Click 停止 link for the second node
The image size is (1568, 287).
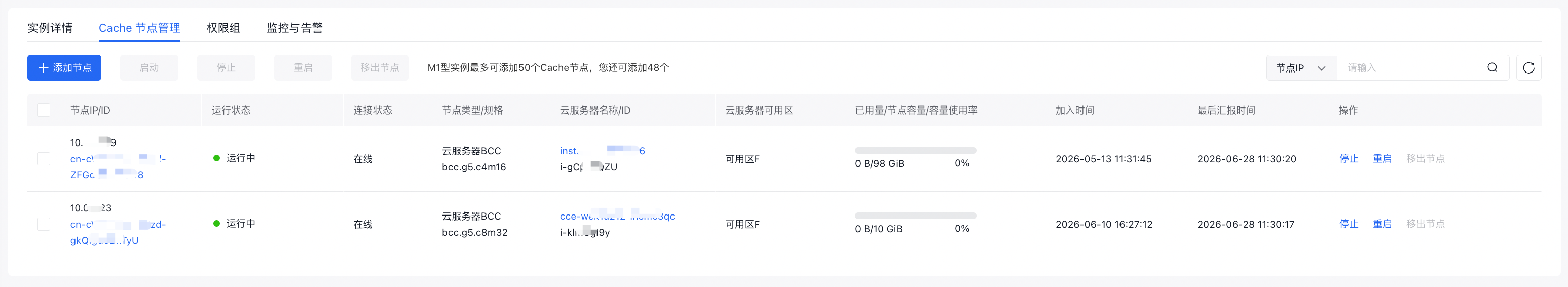1349,224
